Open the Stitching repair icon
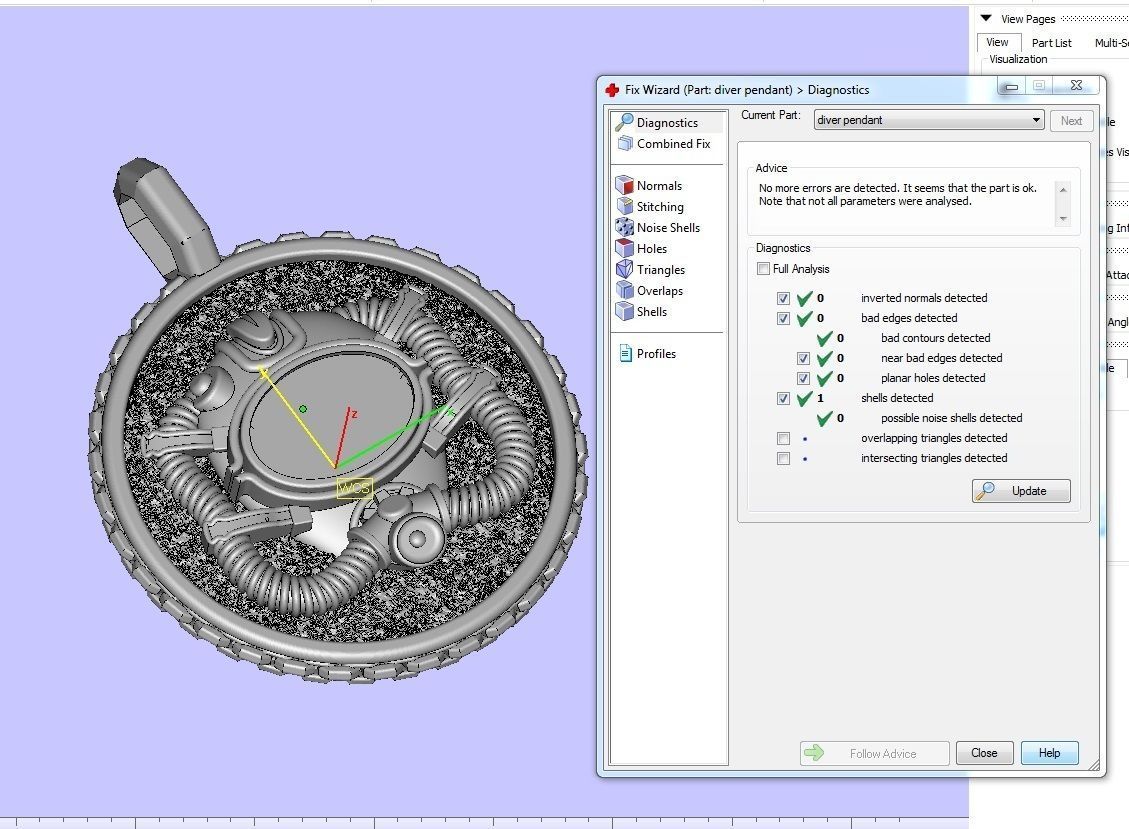The image size is (1129, 829). coord(624,206)
